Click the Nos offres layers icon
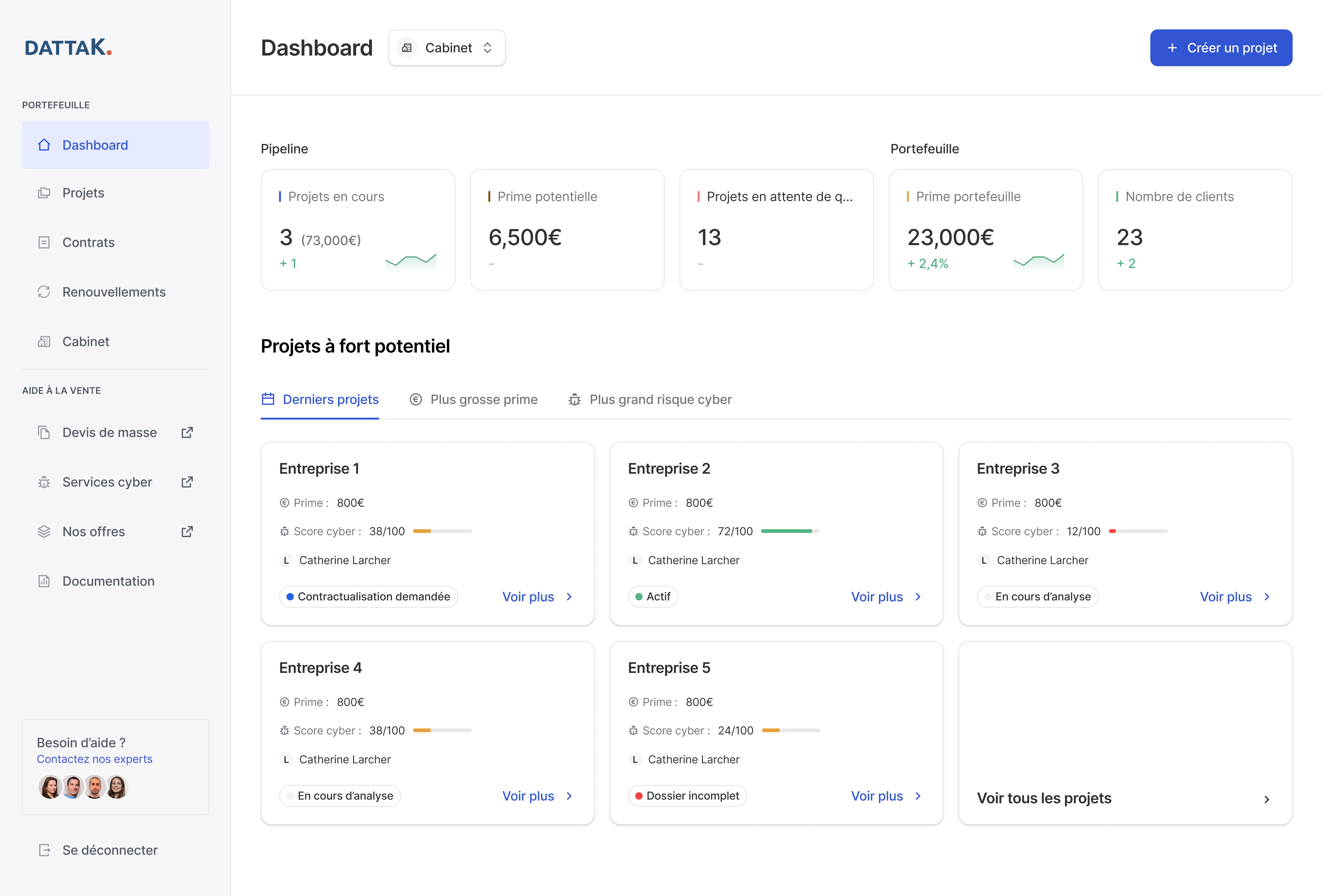 coord(44,531)
